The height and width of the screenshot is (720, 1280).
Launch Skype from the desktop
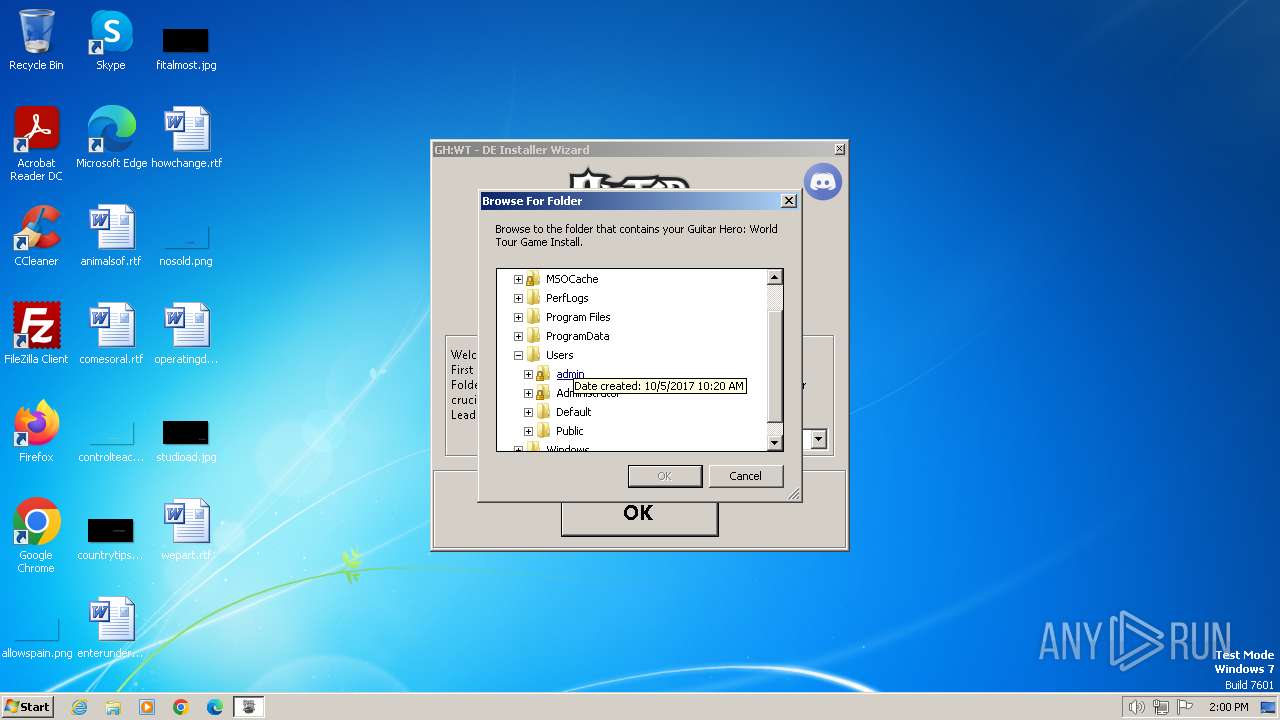tap(111, 40)
